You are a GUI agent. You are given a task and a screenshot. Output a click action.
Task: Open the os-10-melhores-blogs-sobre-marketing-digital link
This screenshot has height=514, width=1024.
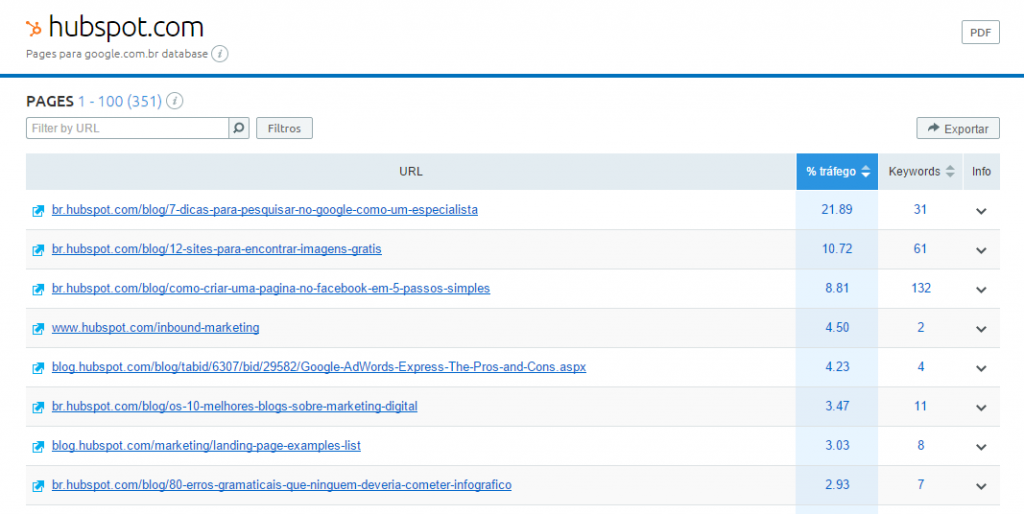(234, 407)
